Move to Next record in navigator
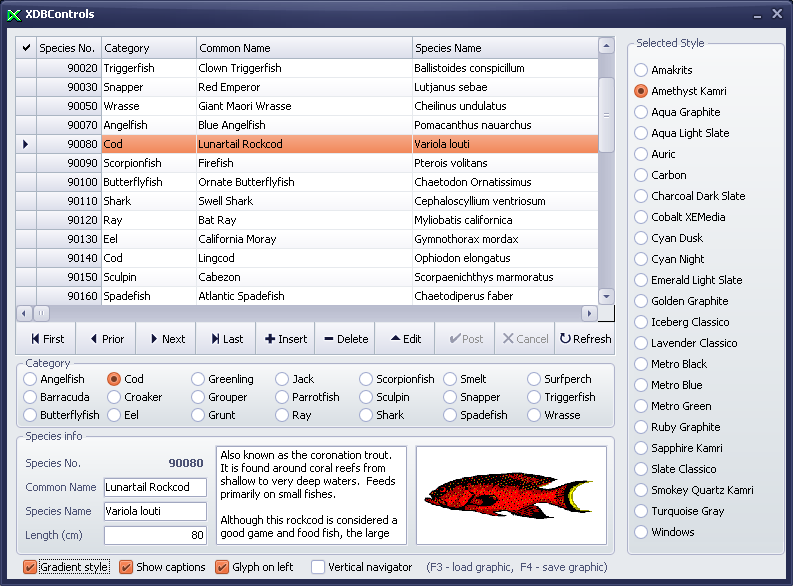The width and height of the screenshot is (793, 586). point(165,339)
